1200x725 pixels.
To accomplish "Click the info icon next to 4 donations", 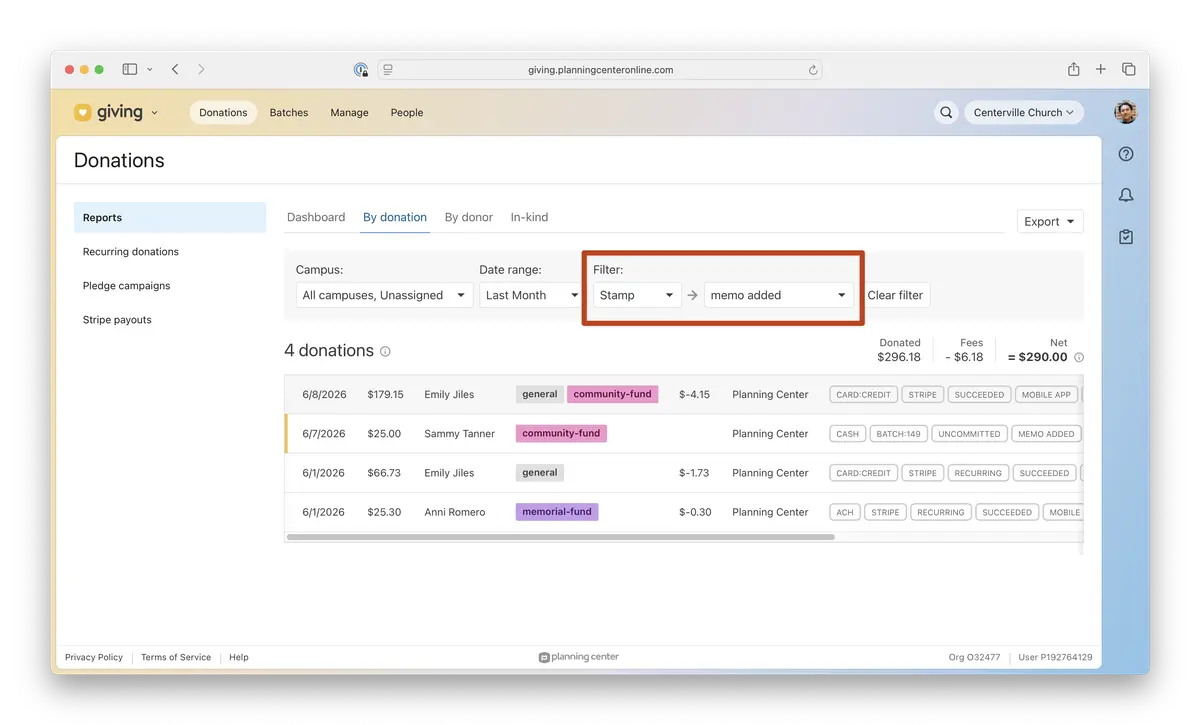I will click(385, 352).
